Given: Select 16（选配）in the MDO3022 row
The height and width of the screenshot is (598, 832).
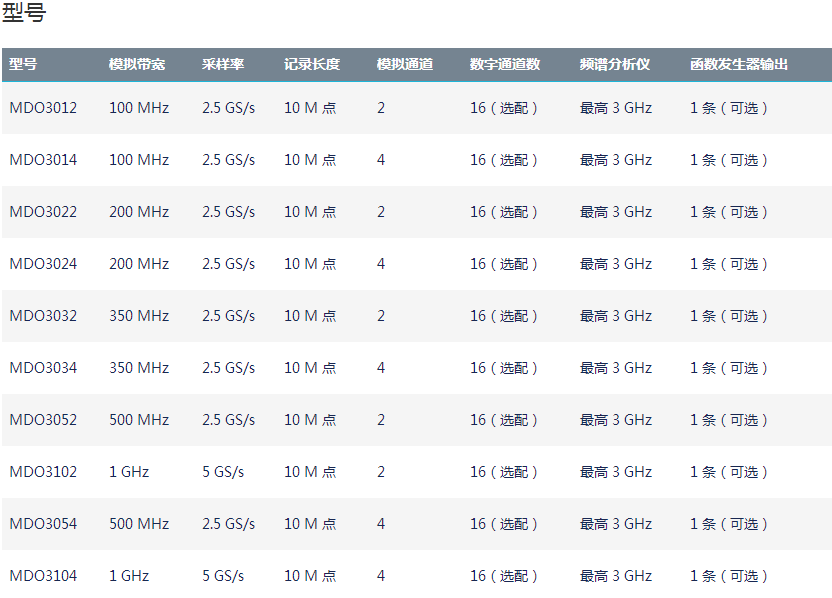Looking at the screenshot, I should click(504, 212).
